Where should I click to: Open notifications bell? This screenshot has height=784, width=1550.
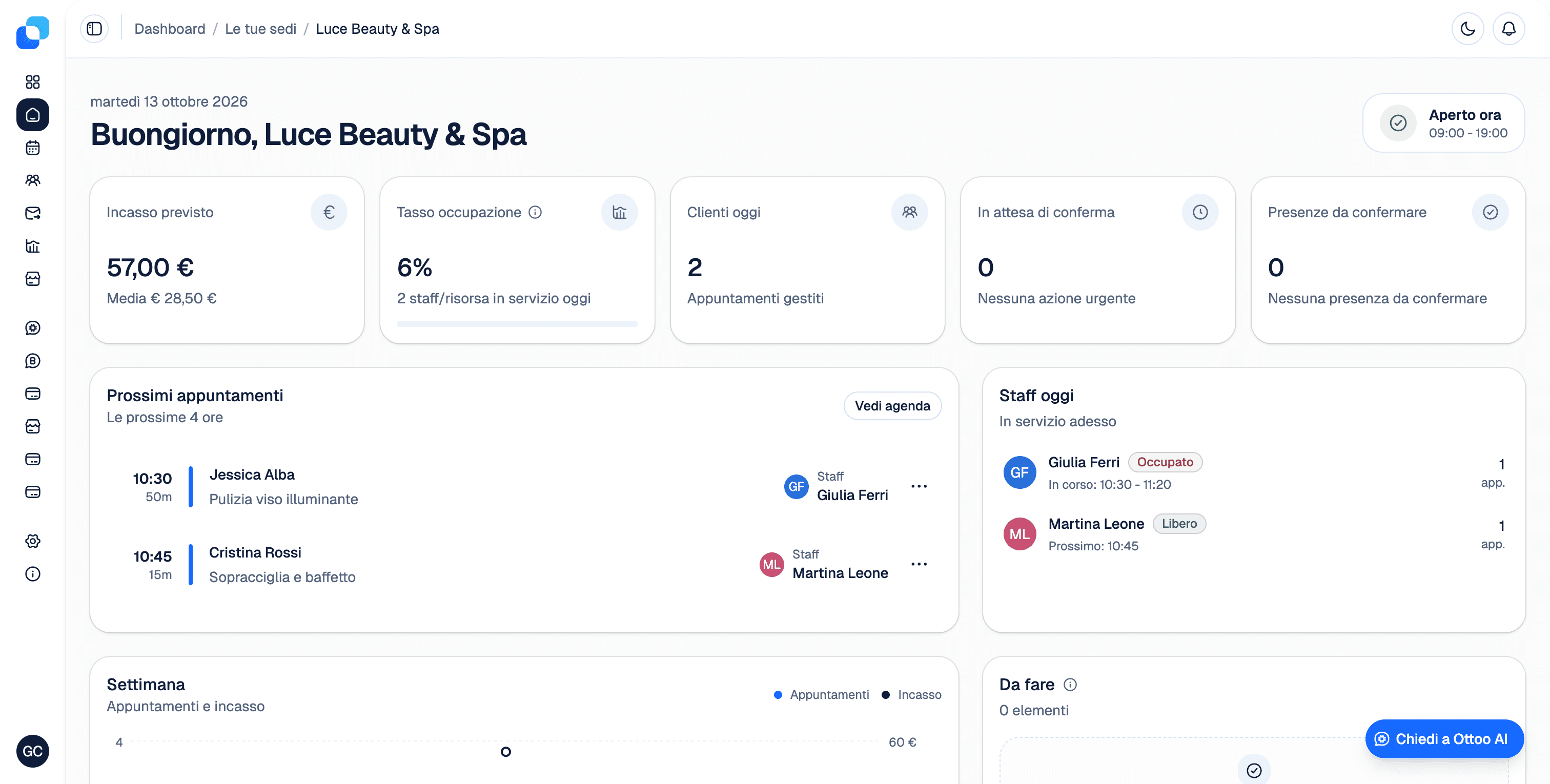pos(1509,29)
